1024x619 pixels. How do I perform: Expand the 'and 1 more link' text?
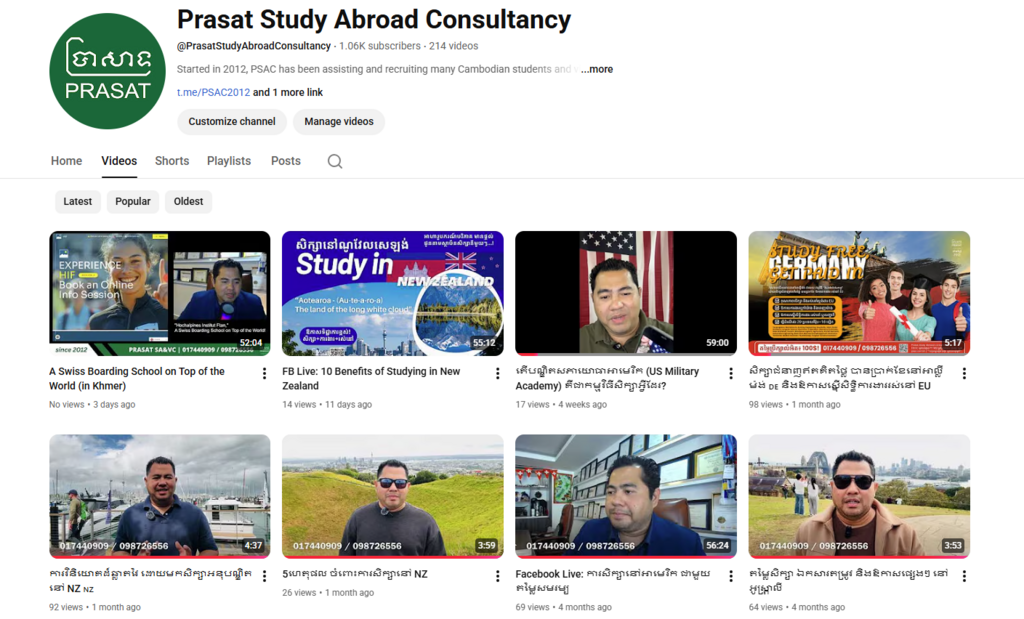pyautogui.click(x=288, y=93)
